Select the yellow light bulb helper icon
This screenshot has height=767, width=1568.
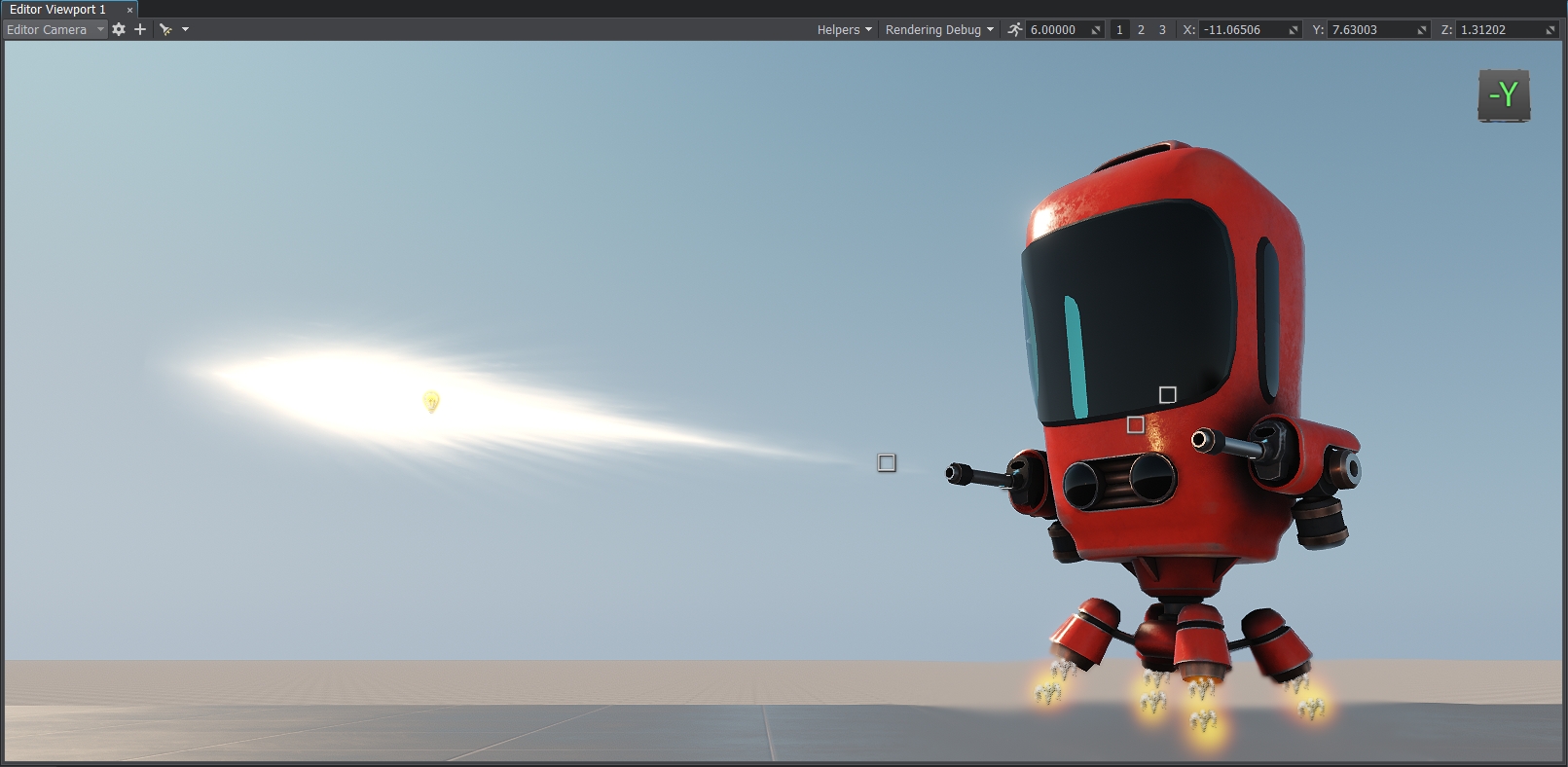[x=431, y=401]
